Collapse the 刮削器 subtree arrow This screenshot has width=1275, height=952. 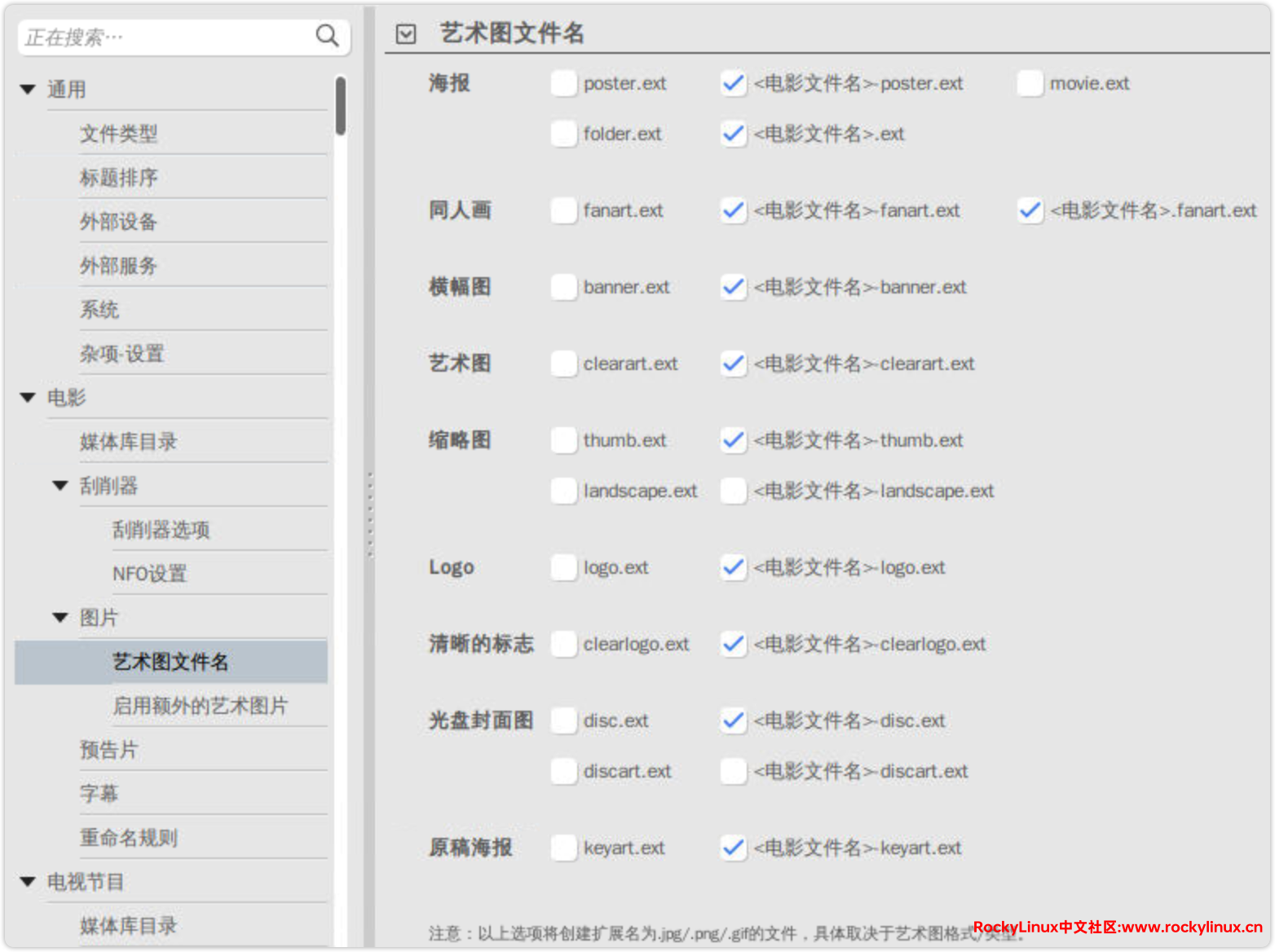pyautogui.click(x=60, y=486)
